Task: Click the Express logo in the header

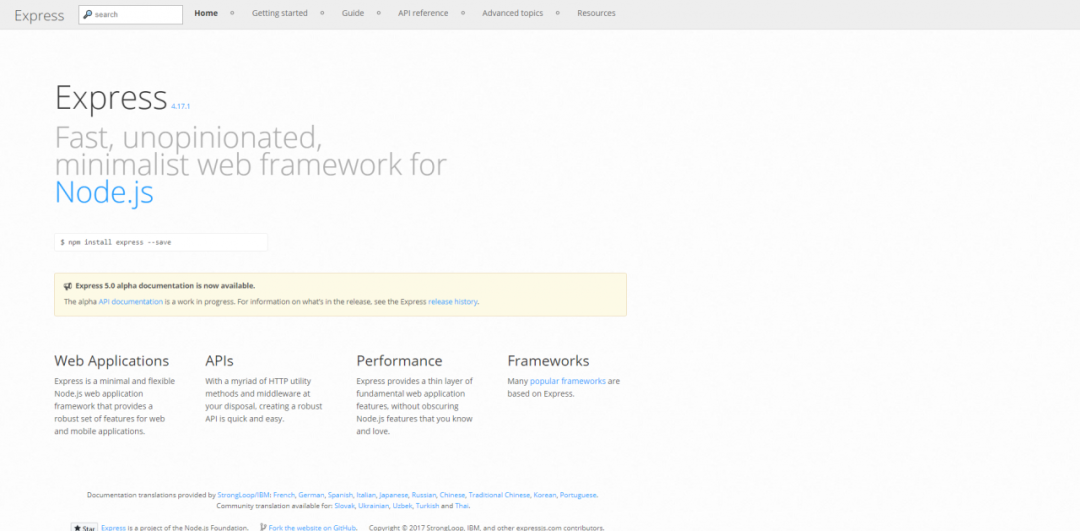Action: click(x=39, y=15)
